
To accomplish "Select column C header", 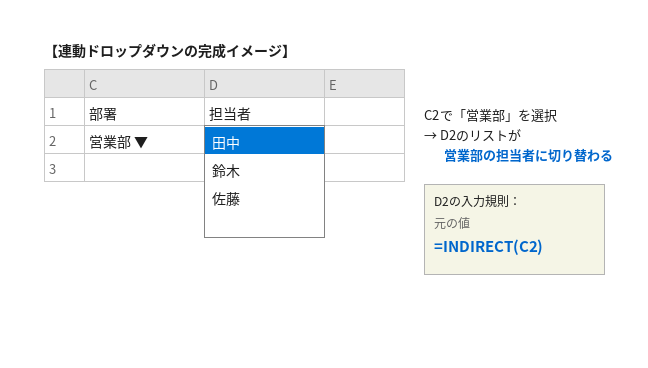I will click(144, 84).
